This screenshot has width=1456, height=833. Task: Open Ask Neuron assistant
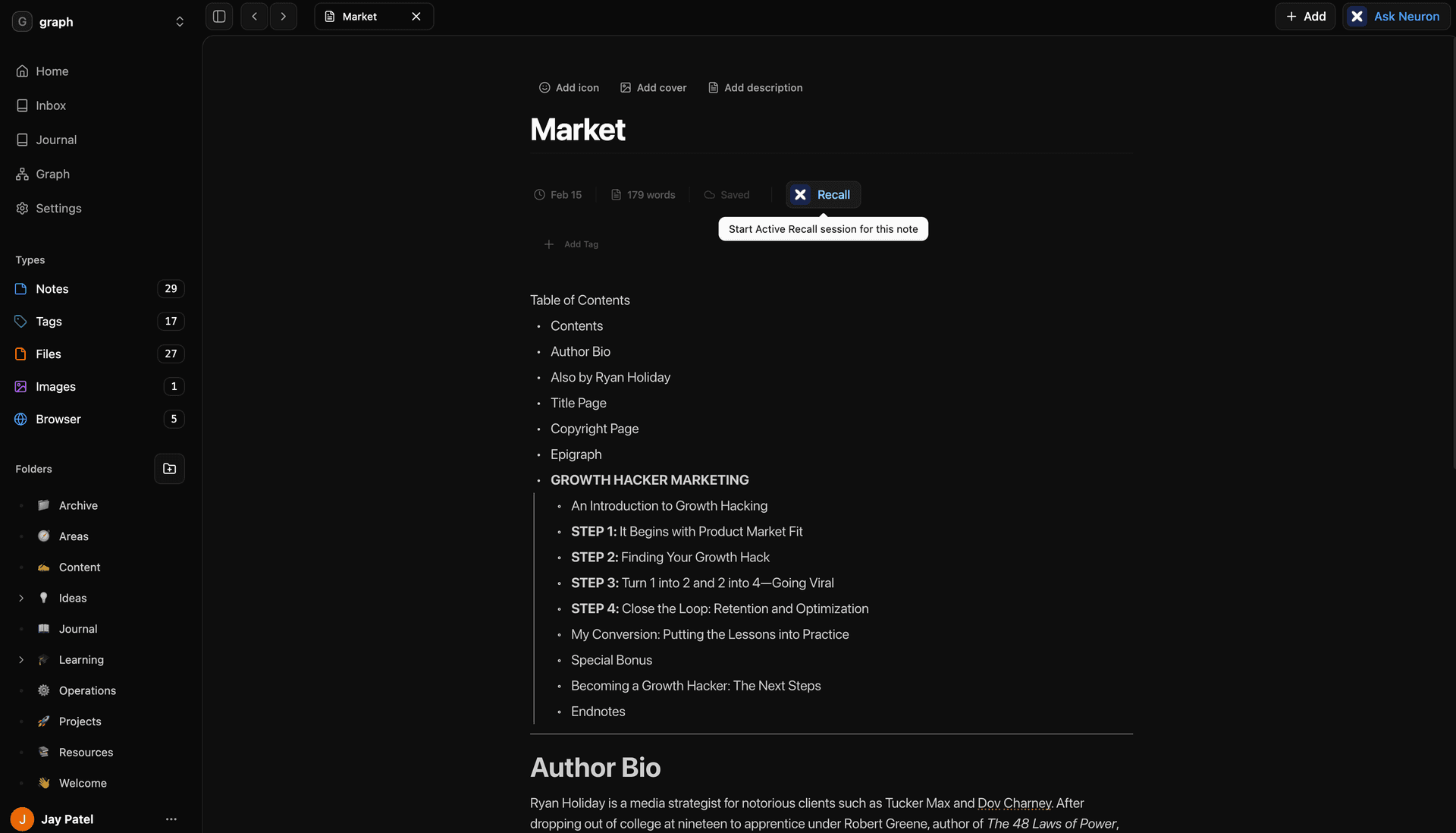[1396, 17]
